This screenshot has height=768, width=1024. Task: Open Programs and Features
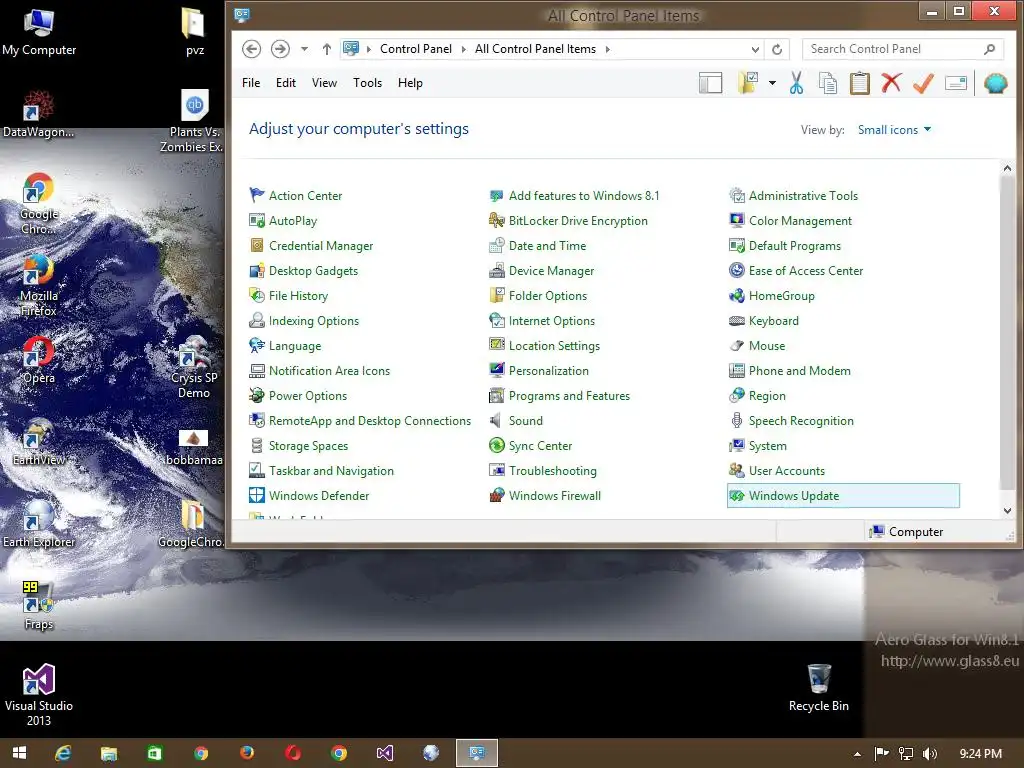[560, 396]
